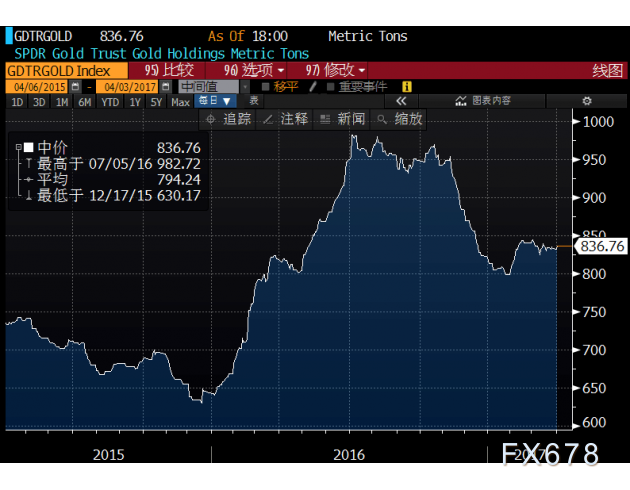Click the 95) 比较 menu item
Screen dimensions: 630x490
pos(169,70)
